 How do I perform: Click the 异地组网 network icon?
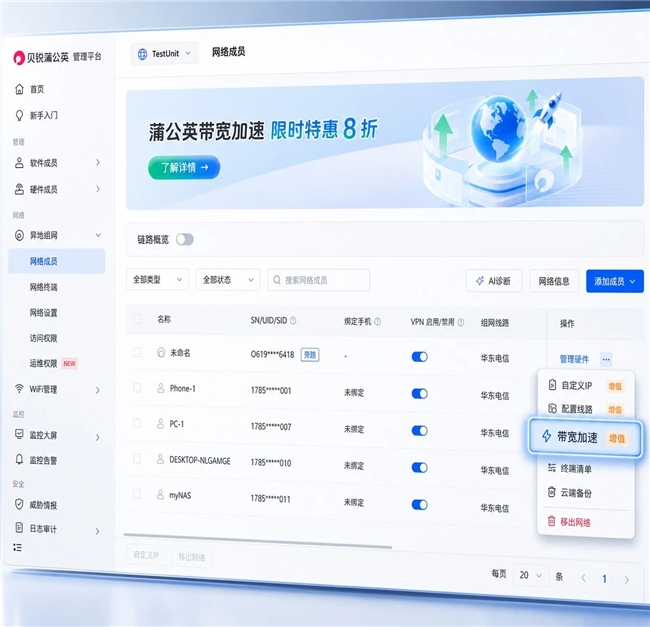pos(19,235)
